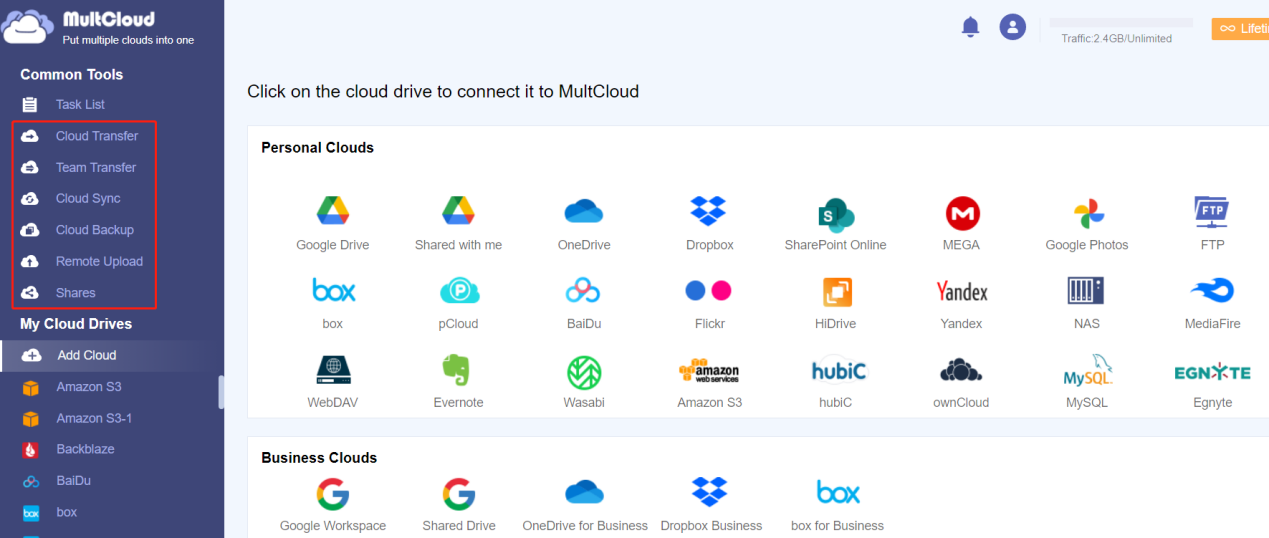Screen dimensions: 1269x538
Task: Connect Amazon S3 from Personal Clouds grid
Action: click(x=710, y=380)
